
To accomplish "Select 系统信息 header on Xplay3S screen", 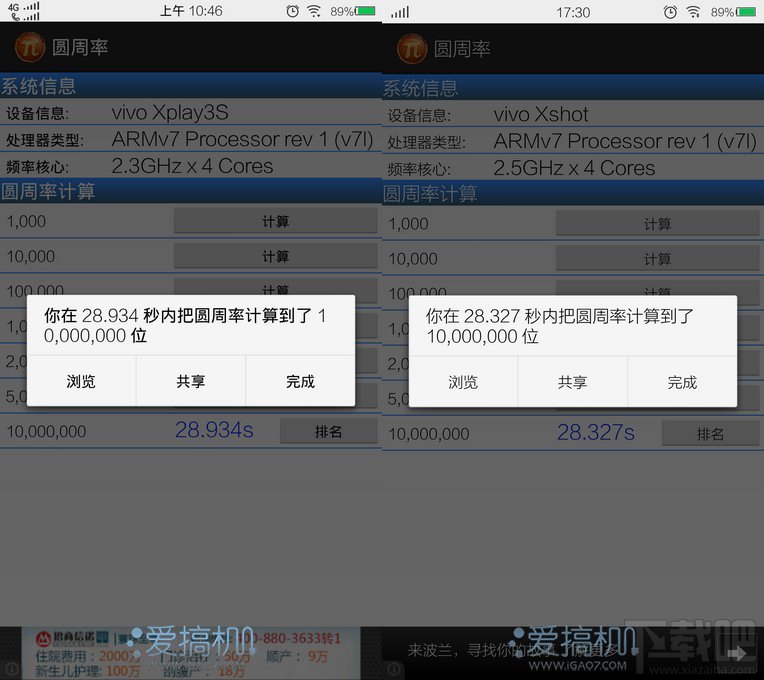I will pyautogui.click(x=38, y=86).
